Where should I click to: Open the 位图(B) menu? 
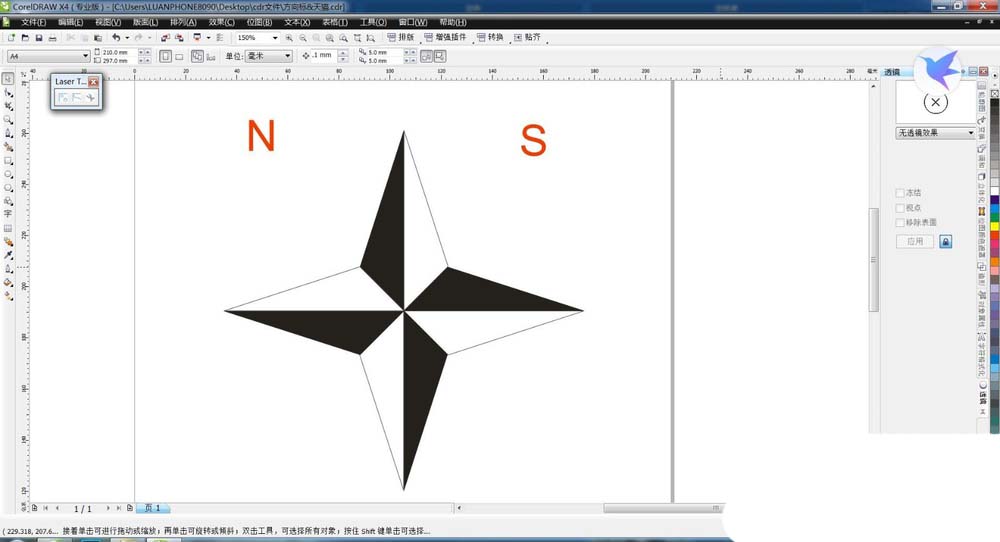pos(260,21)
